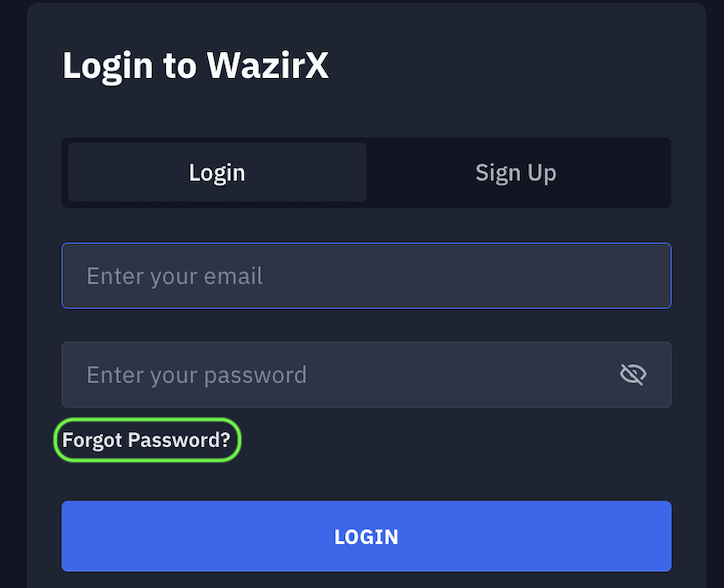Viewport: 724px width, 588px height.
Task: Activate the highlighted Login tab
Action: (x=217, y=172)
